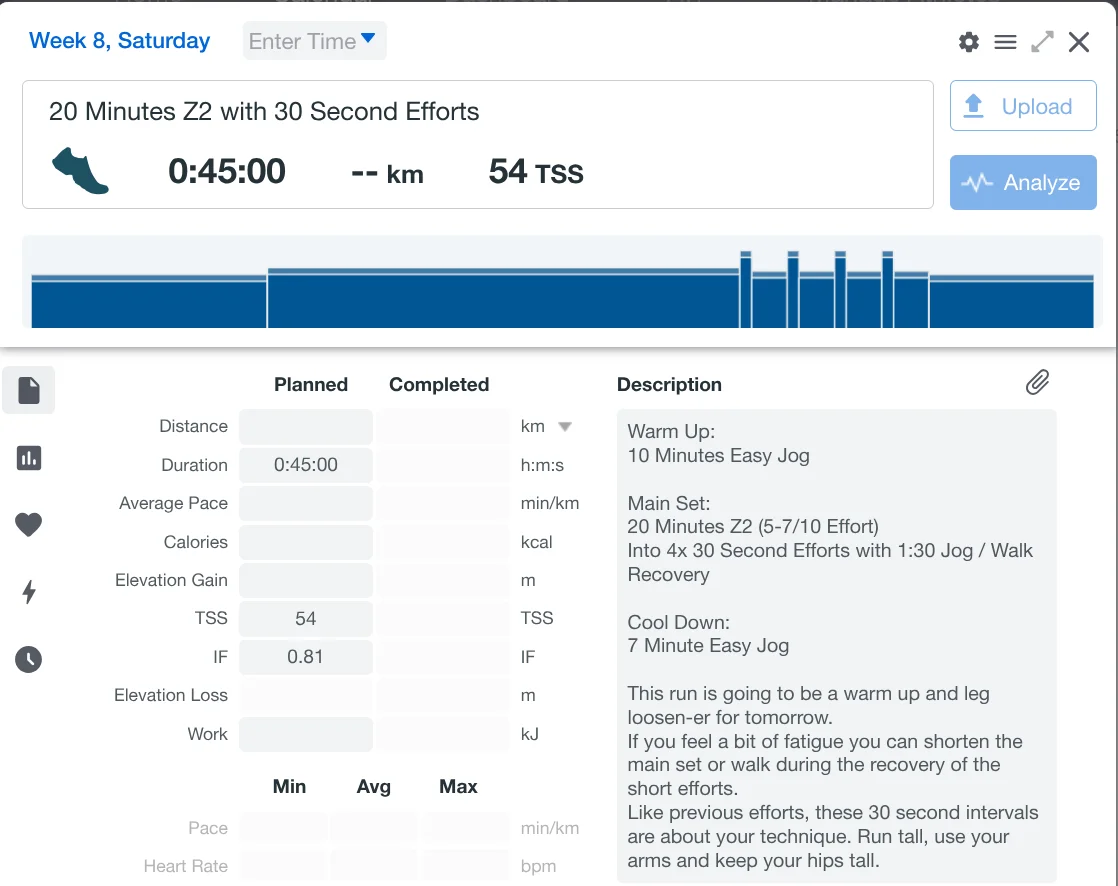Click the Upload button
The height and width of the screenshot is (886, 1118).
(x=1022, y=107)
